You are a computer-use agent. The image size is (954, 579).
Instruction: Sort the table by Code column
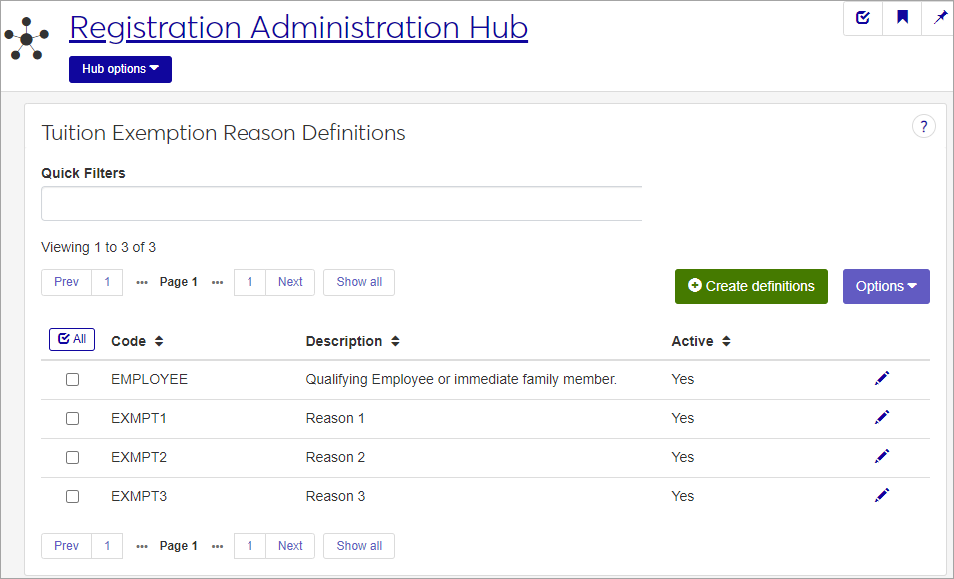click(x=137, y=342)
